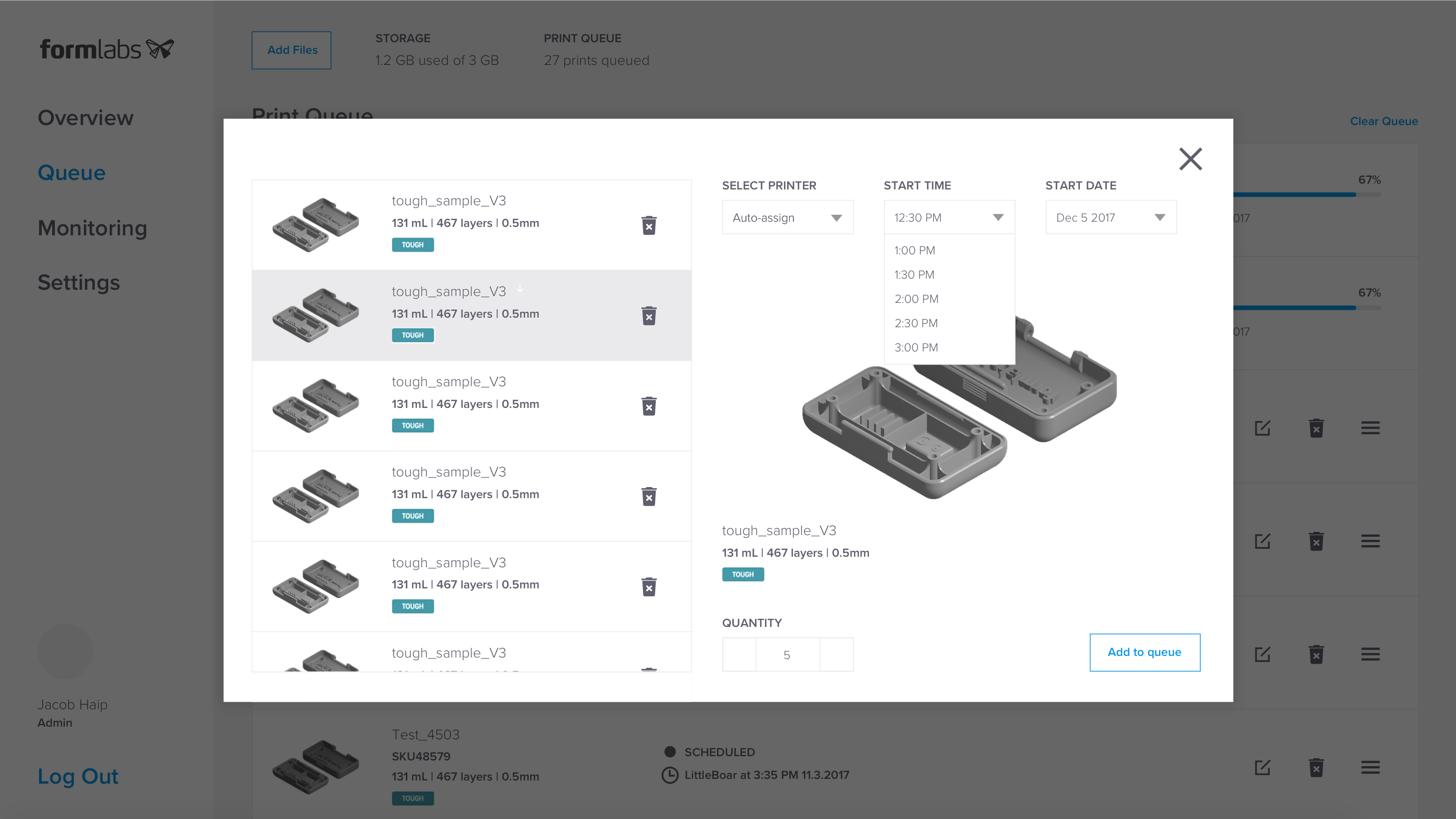Click the Test_4503 print title
1456x819 pixels.
(x=426, y=734)
